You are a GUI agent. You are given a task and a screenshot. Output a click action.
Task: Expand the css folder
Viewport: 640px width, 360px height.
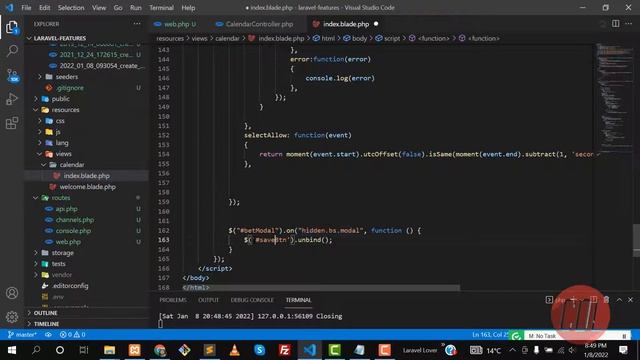60,121
